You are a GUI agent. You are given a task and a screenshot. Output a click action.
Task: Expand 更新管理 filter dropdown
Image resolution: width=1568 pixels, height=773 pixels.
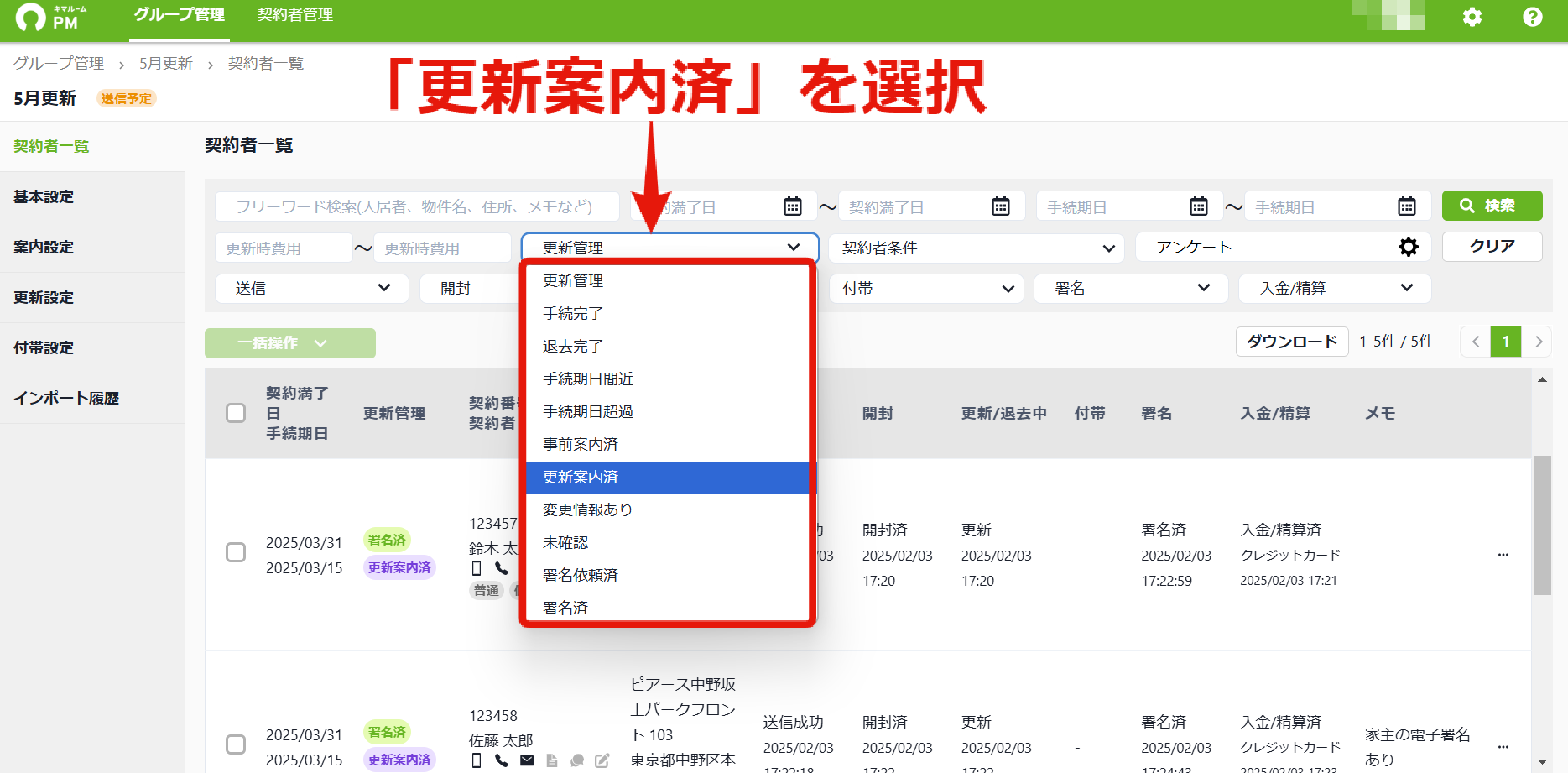[670, 248]
